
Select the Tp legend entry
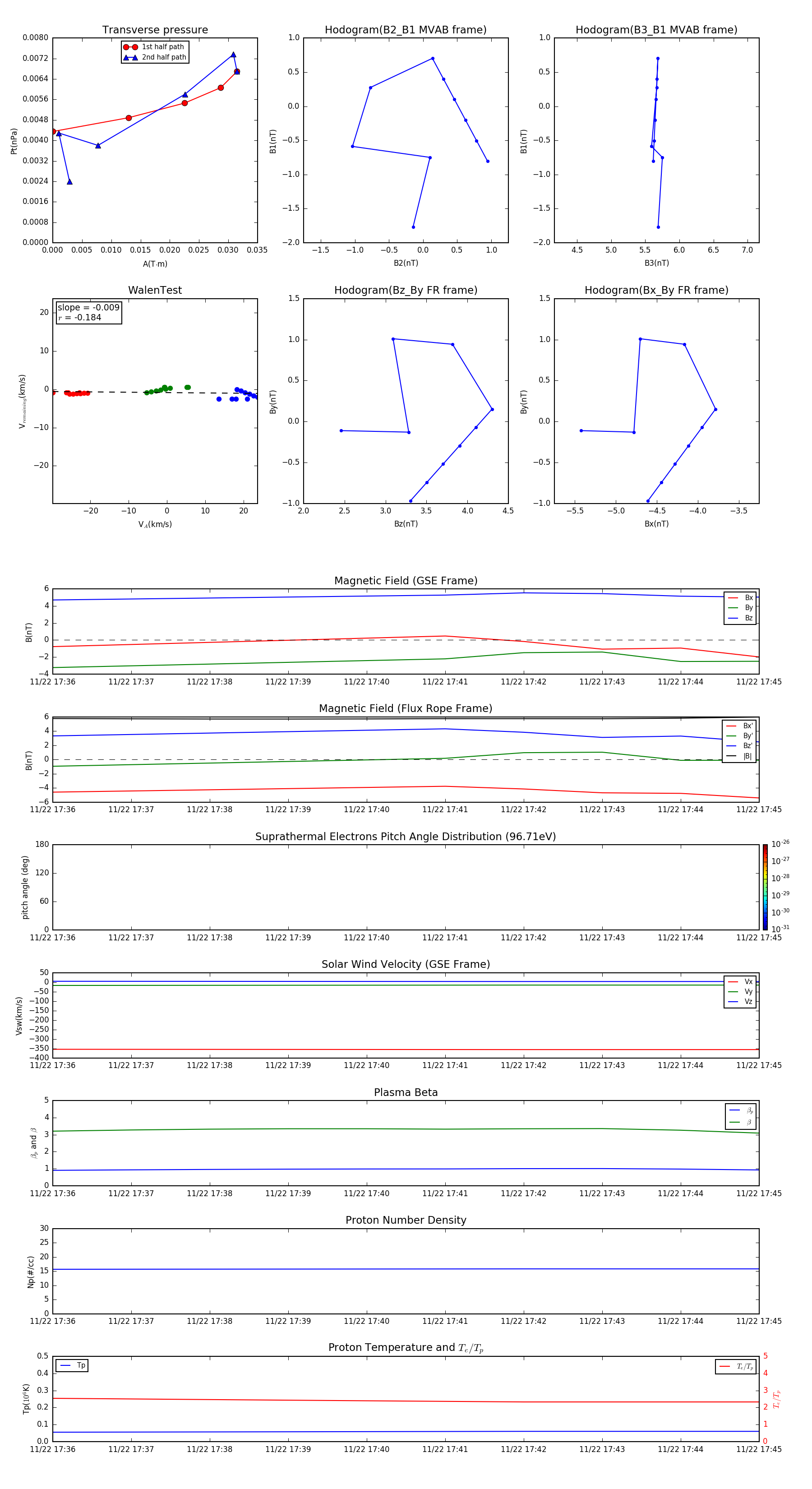(x=73, y=1365)
